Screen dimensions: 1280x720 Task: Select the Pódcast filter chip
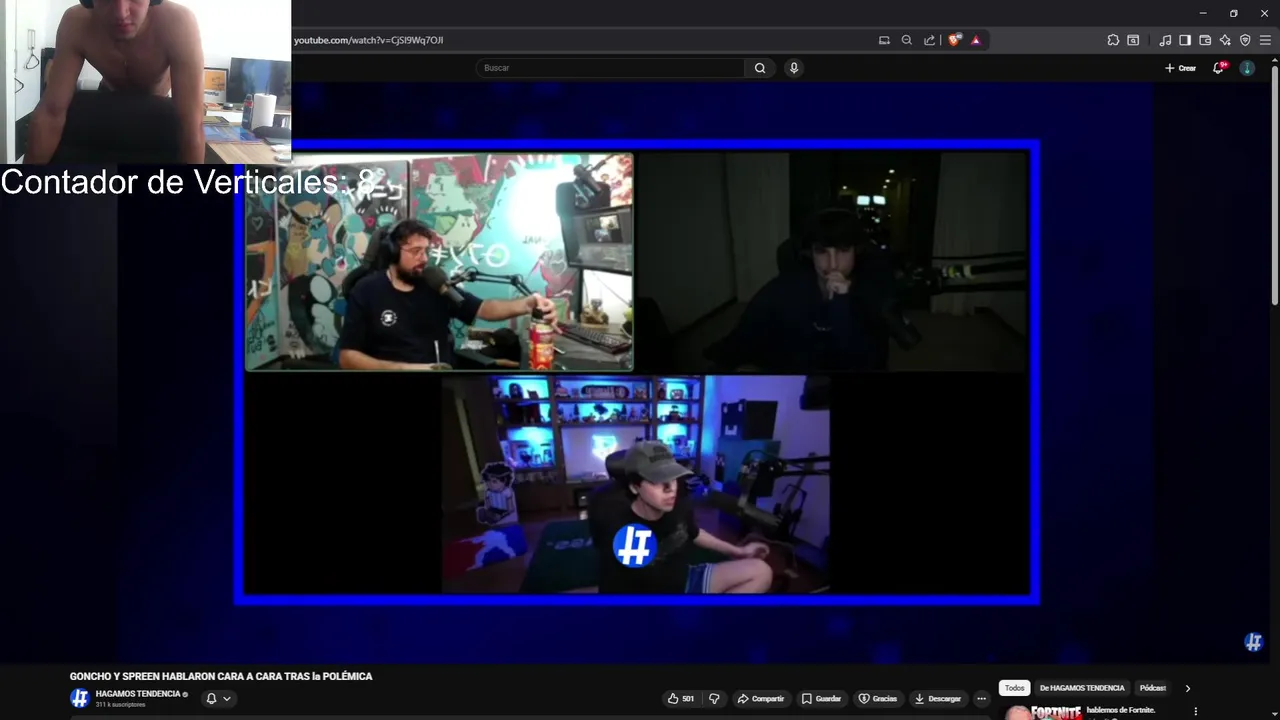(1153, 688)
